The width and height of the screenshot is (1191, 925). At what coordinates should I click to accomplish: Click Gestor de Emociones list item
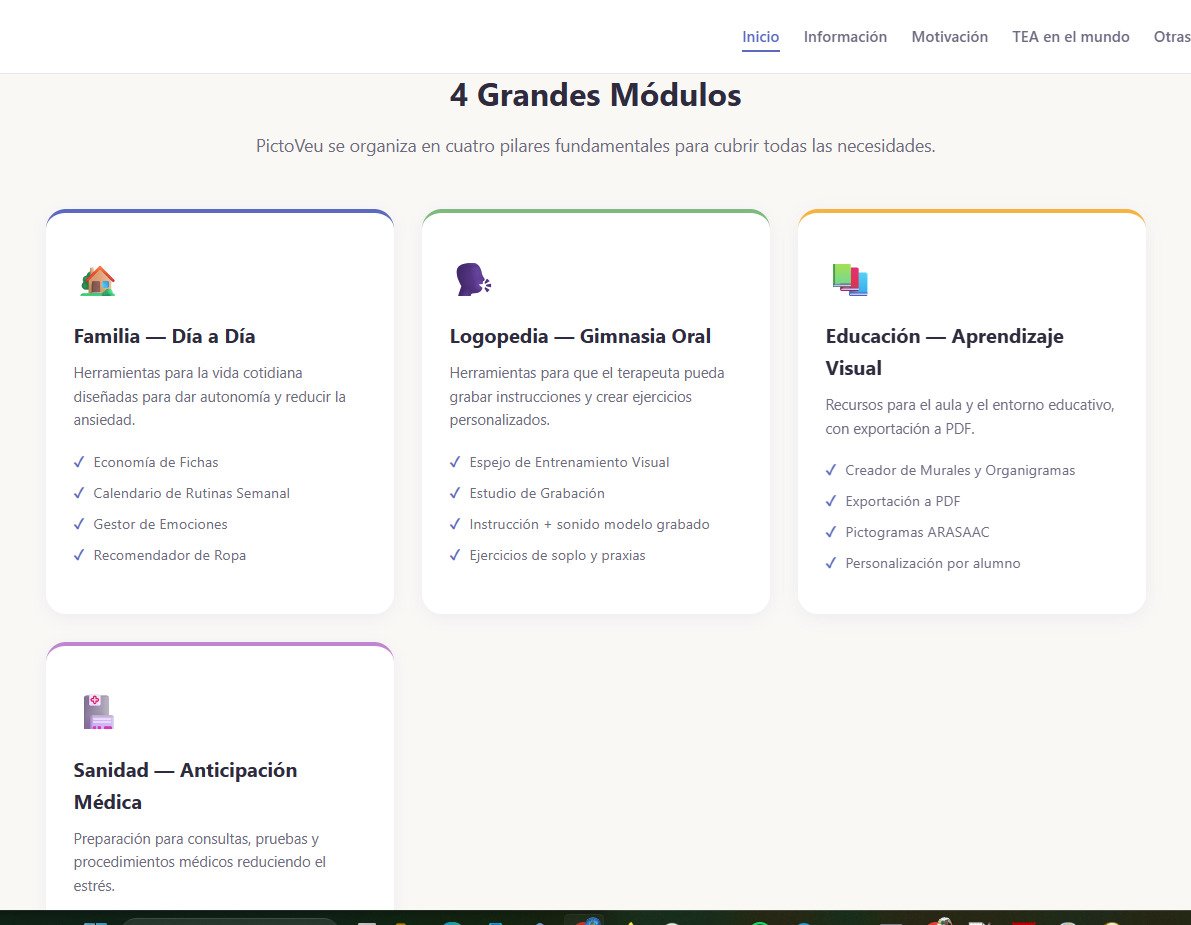point(160,524)
